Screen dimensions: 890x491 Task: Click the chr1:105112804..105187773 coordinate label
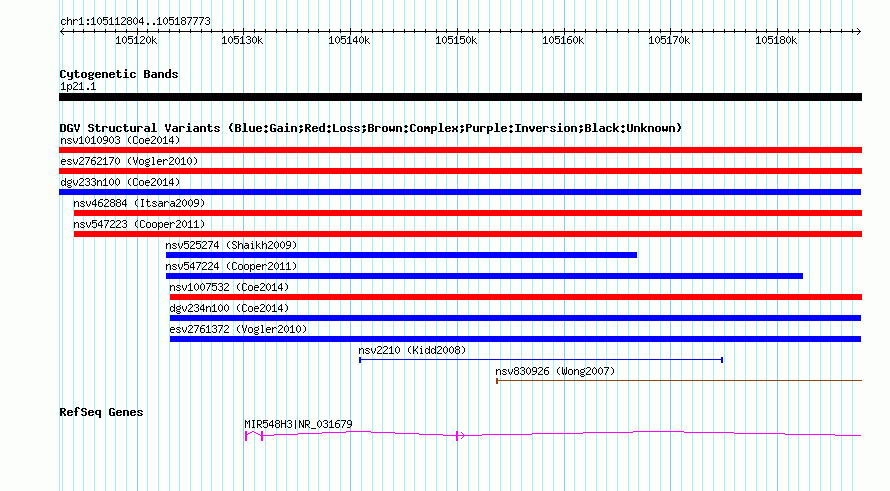(x=135, y=21)
